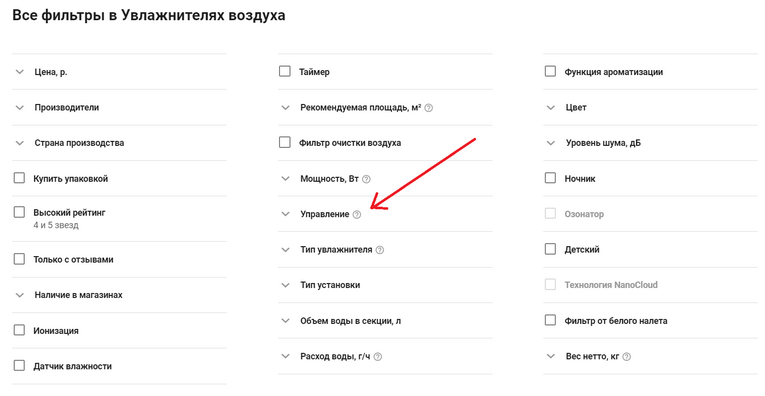The image size is (765, 396).
Task: Expand the Расход воды, г/ч chevron
Action: 285,356
